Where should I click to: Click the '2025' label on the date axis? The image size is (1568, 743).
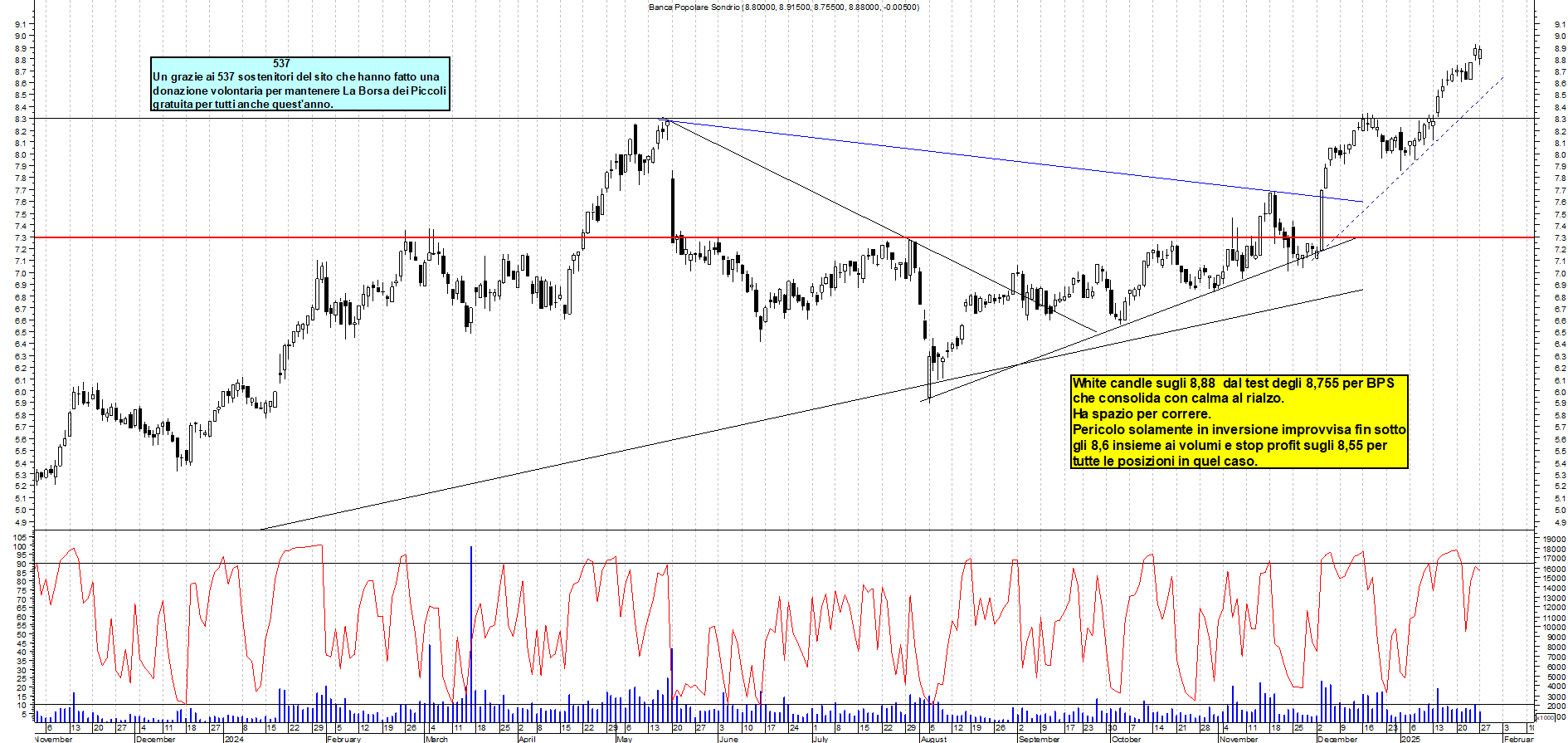click(1410, 739)
